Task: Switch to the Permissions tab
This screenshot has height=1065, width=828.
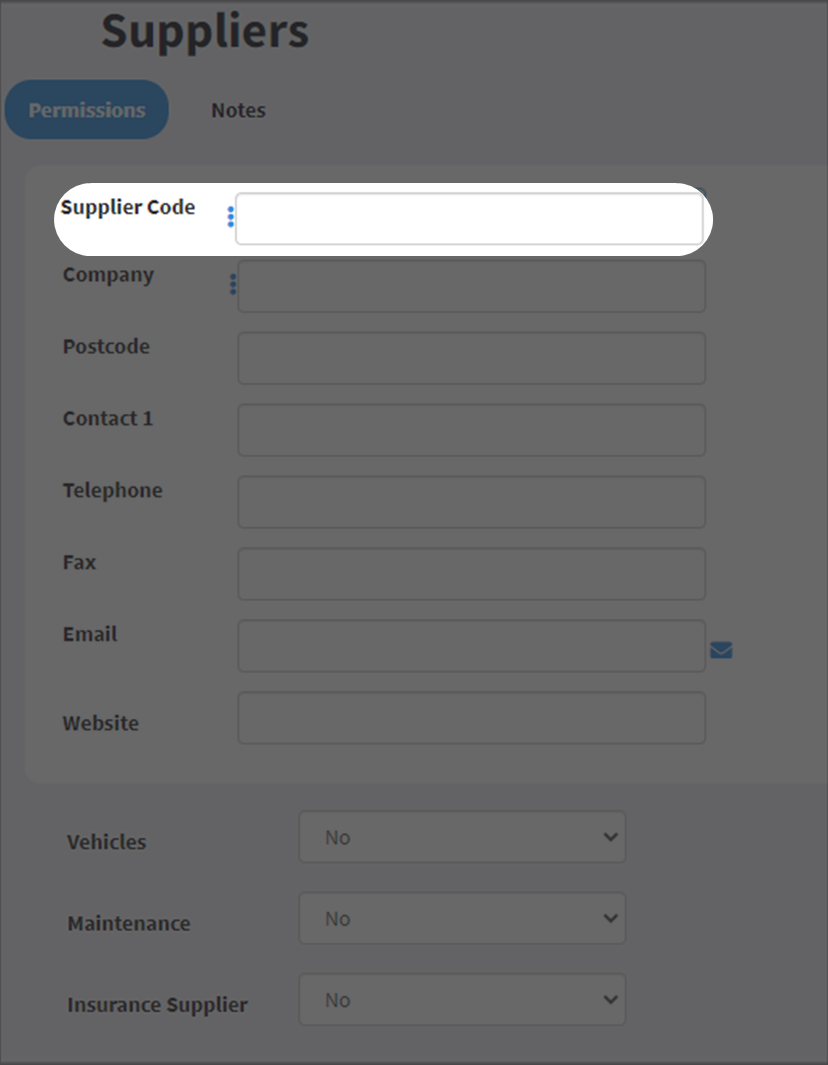Action: coord(87,109)
